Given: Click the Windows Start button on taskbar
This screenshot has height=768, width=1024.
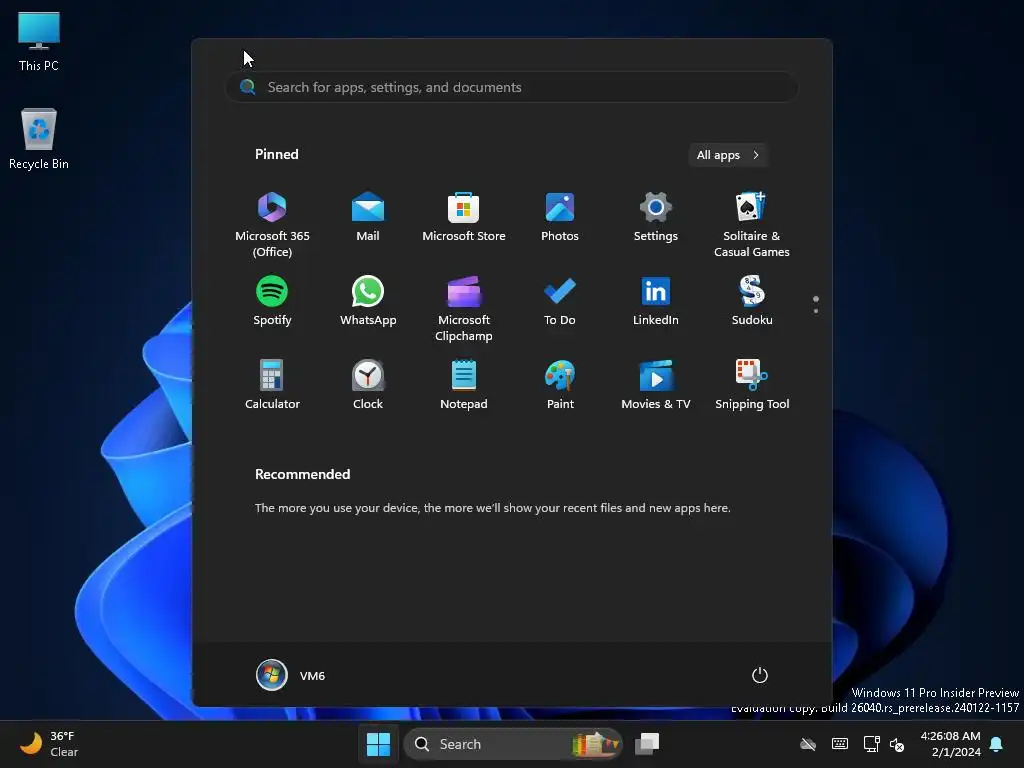Looking at the screenshot, I should (x=378, y=744).
